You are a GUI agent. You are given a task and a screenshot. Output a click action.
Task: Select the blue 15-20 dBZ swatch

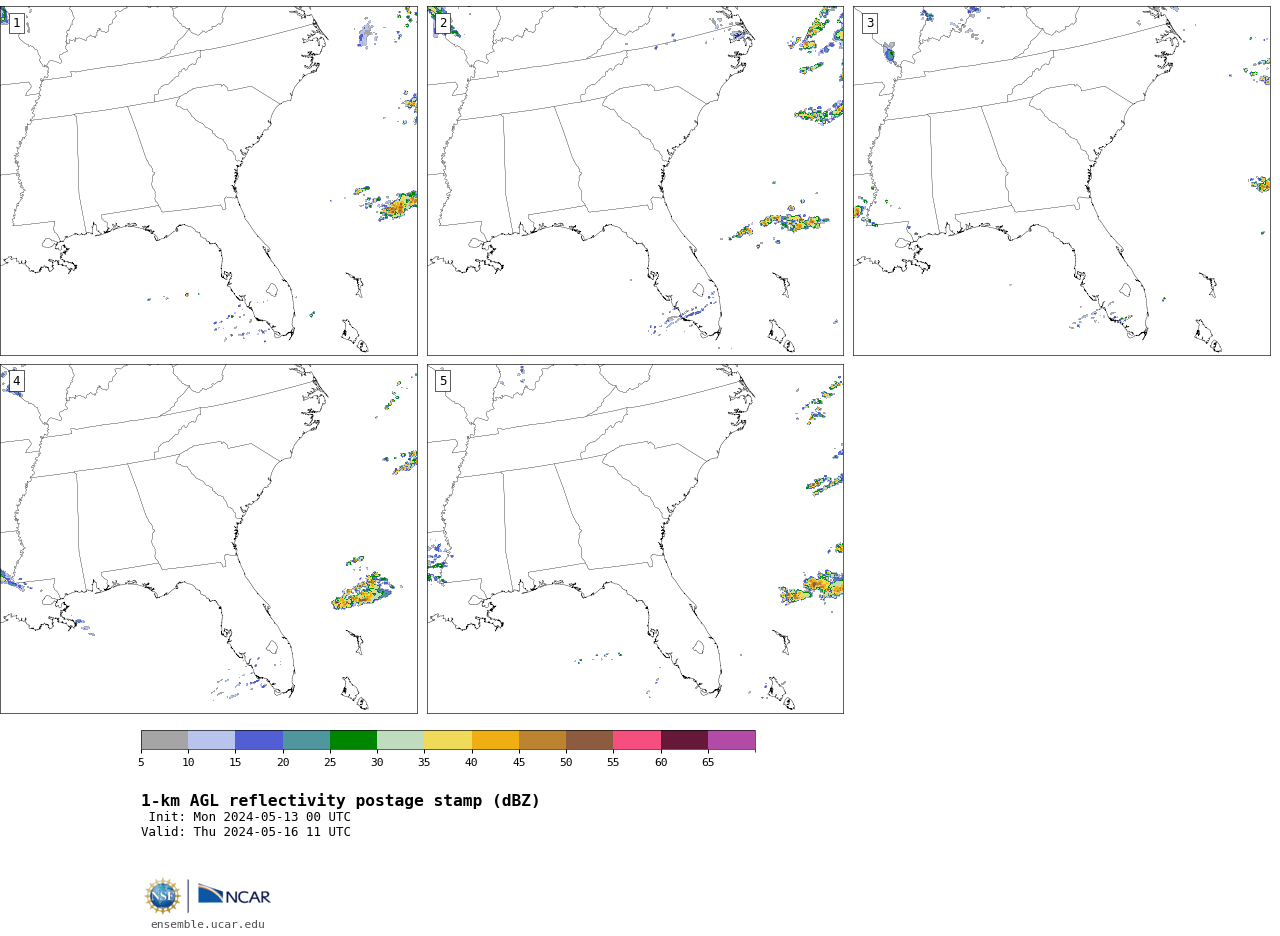pyautogui.click(x=259, y=740)
